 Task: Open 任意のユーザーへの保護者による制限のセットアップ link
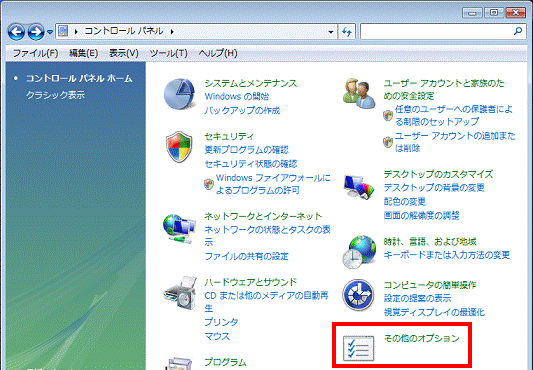[x=454, y=115]
